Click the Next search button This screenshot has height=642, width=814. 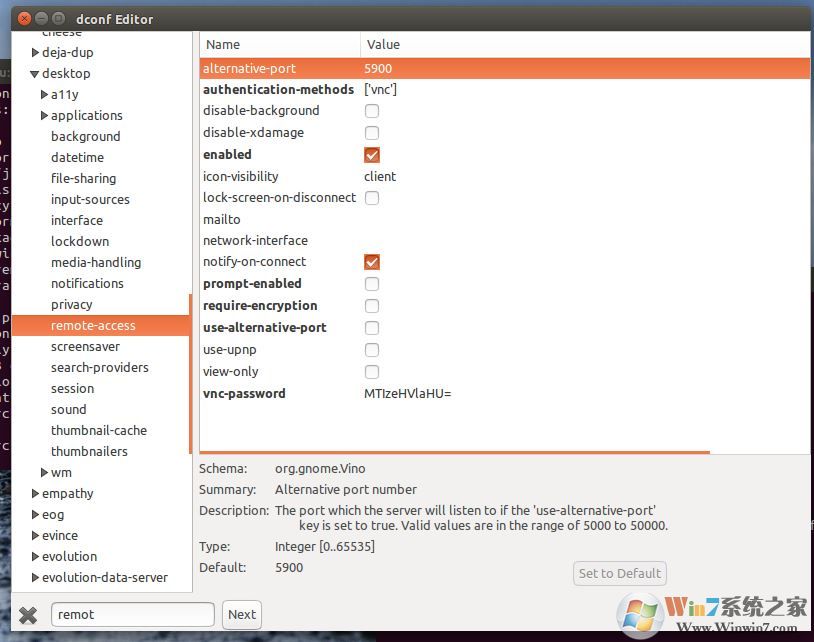tap(242, 615)
